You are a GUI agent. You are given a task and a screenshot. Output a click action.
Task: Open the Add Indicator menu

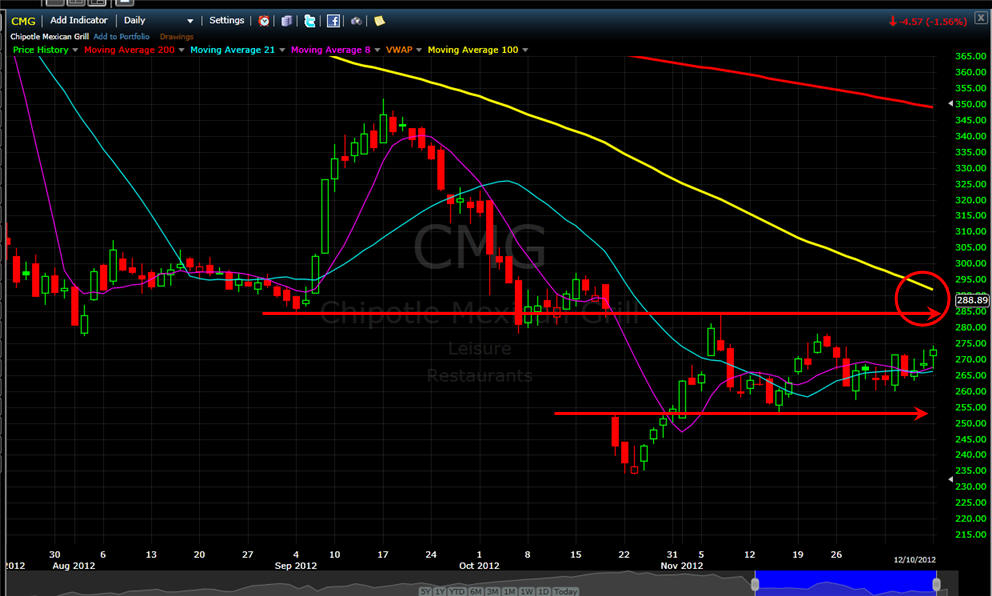81,20
